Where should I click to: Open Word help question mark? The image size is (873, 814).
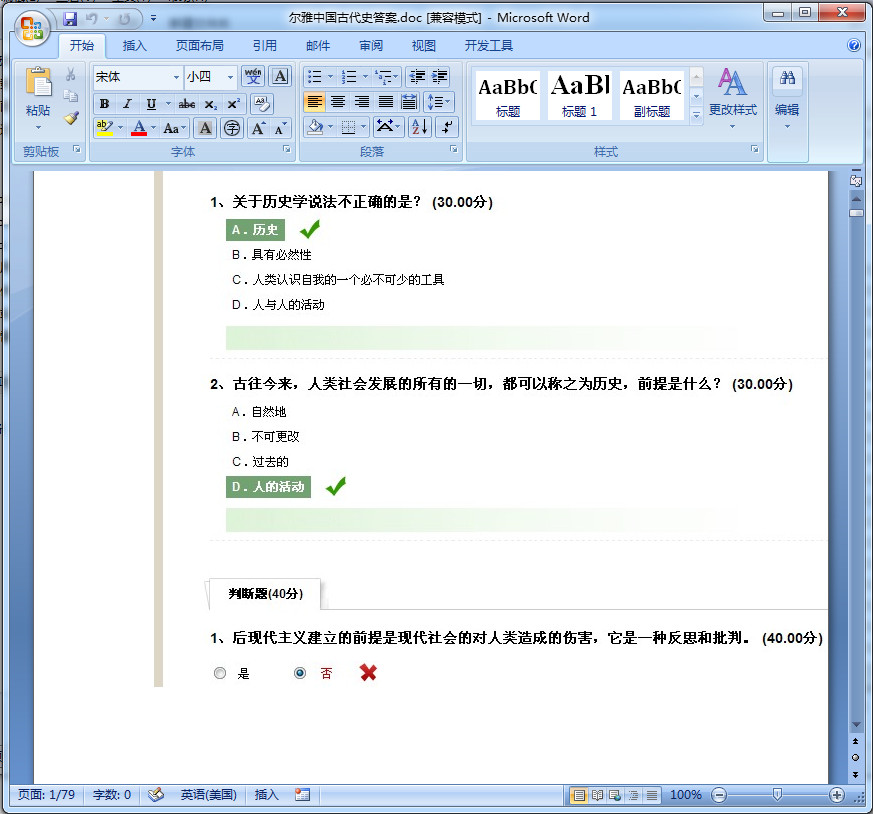click(854, 46)
